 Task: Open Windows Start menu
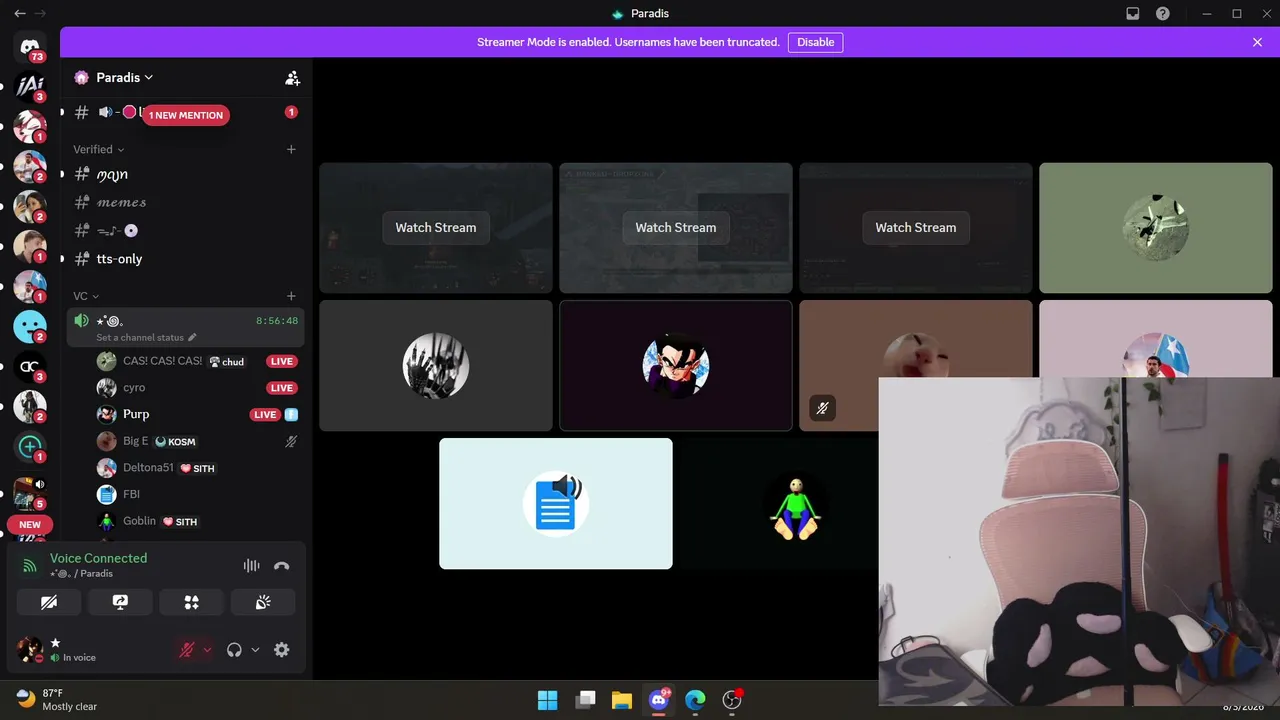547,700
